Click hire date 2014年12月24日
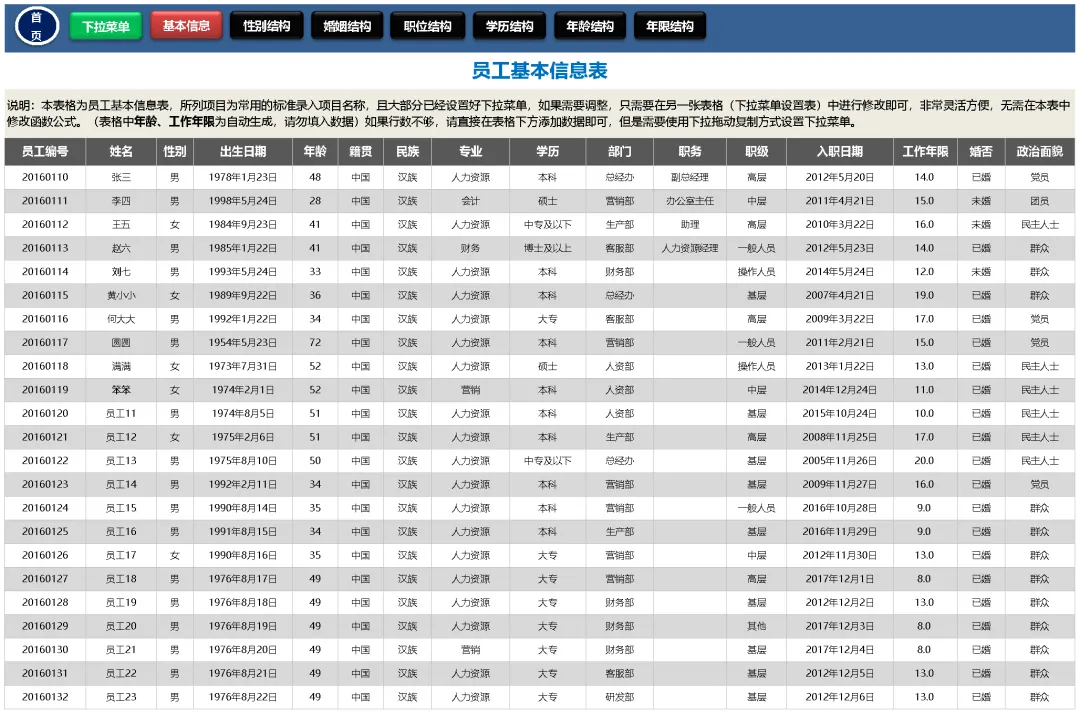The image size is (1080, 714). (840, 390)
